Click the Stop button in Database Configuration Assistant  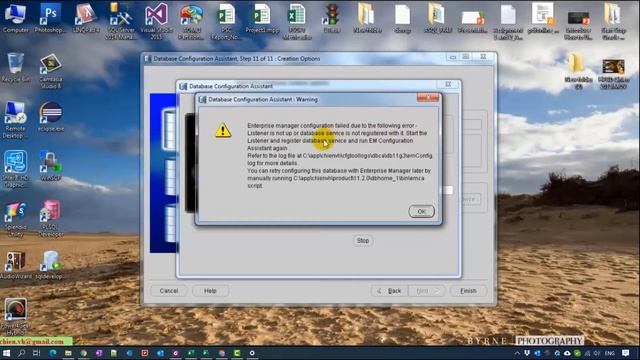coord(362,240)
